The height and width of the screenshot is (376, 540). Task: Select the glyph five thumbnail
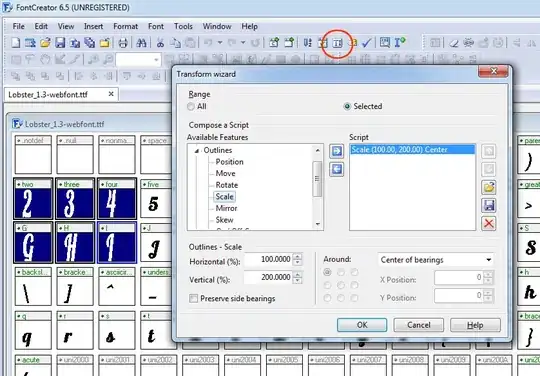156,199
